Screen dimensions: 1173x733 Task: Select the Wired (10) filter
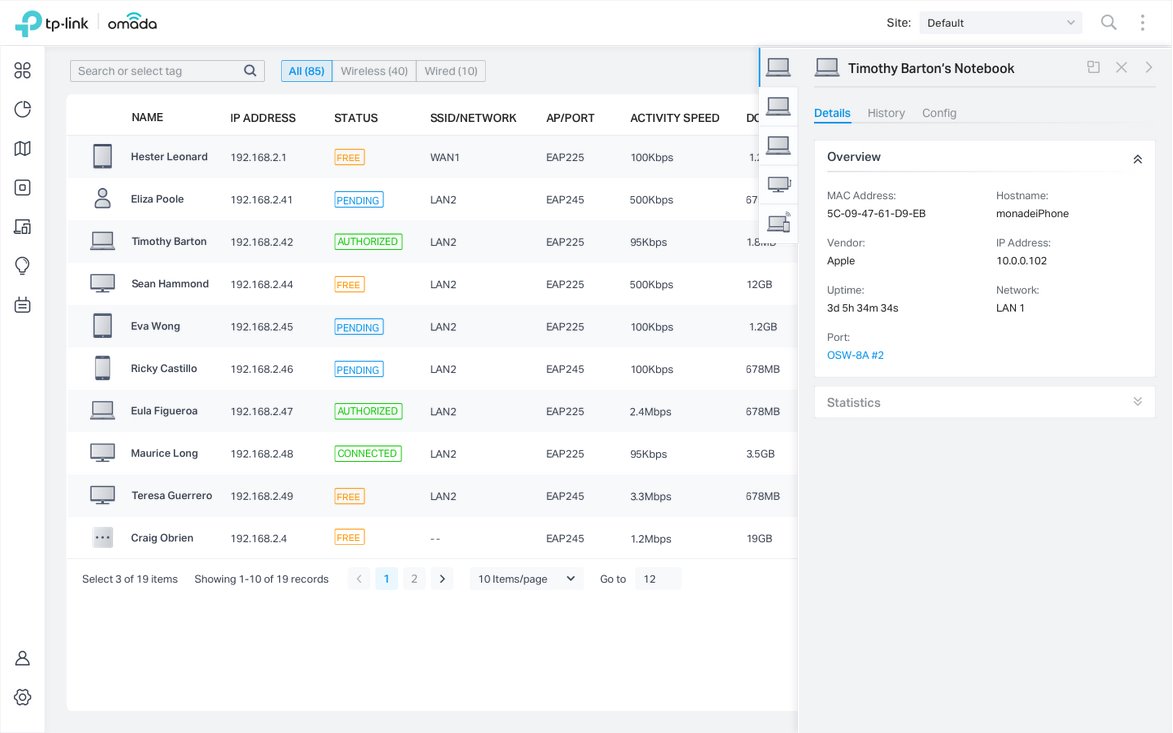[451, 71]
